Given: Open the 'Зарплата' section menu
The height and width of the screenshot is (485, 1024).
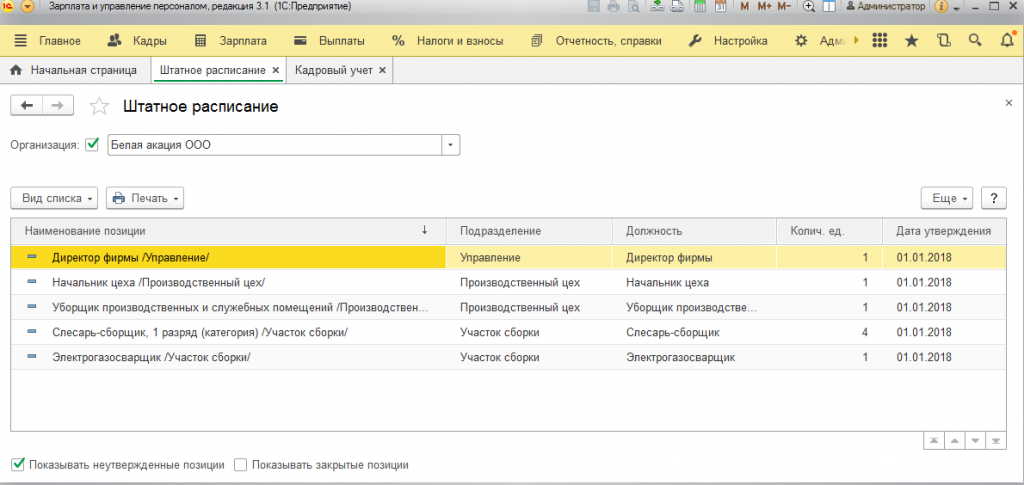Looking at the screenshot, I should (231, 41).
